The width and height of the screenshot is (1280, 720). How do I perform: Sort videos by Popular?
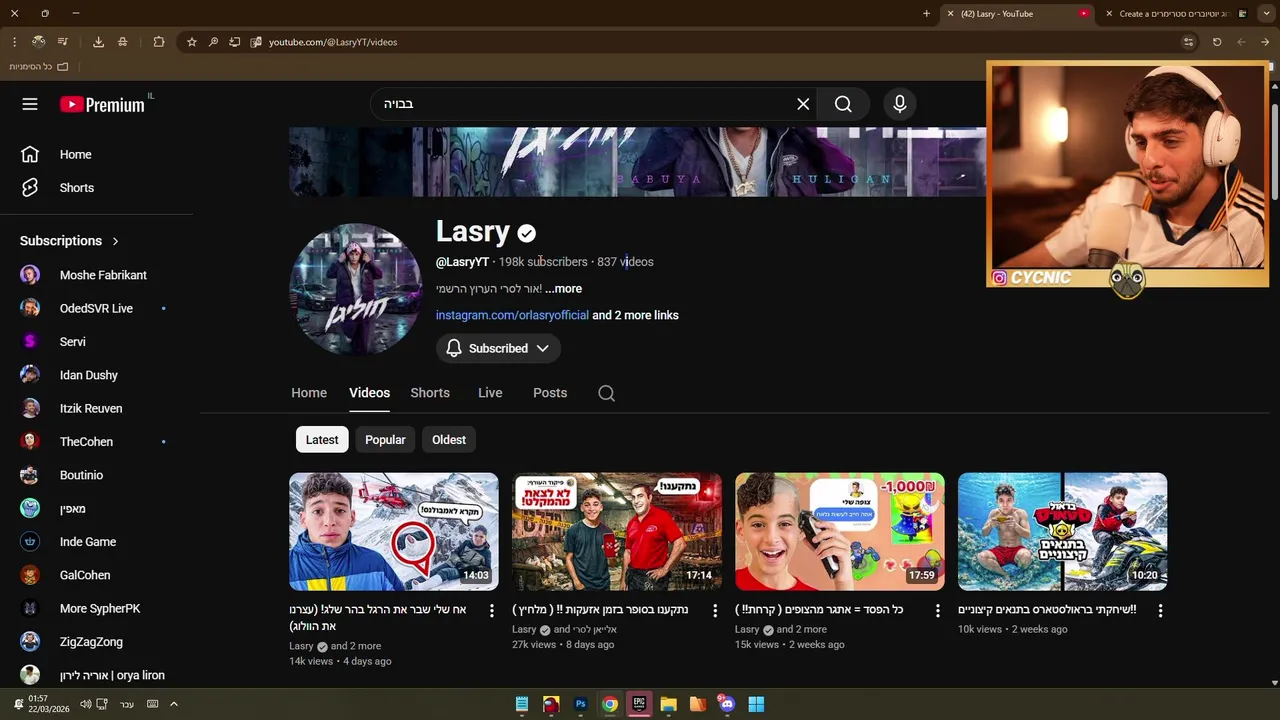click(385, 440)
